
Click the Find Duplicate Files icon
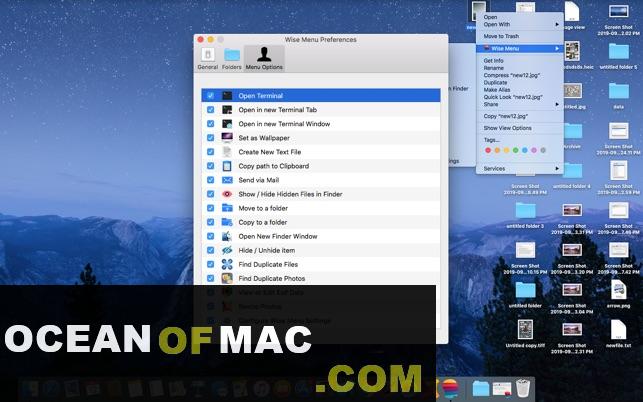click(x=227, y=264)
